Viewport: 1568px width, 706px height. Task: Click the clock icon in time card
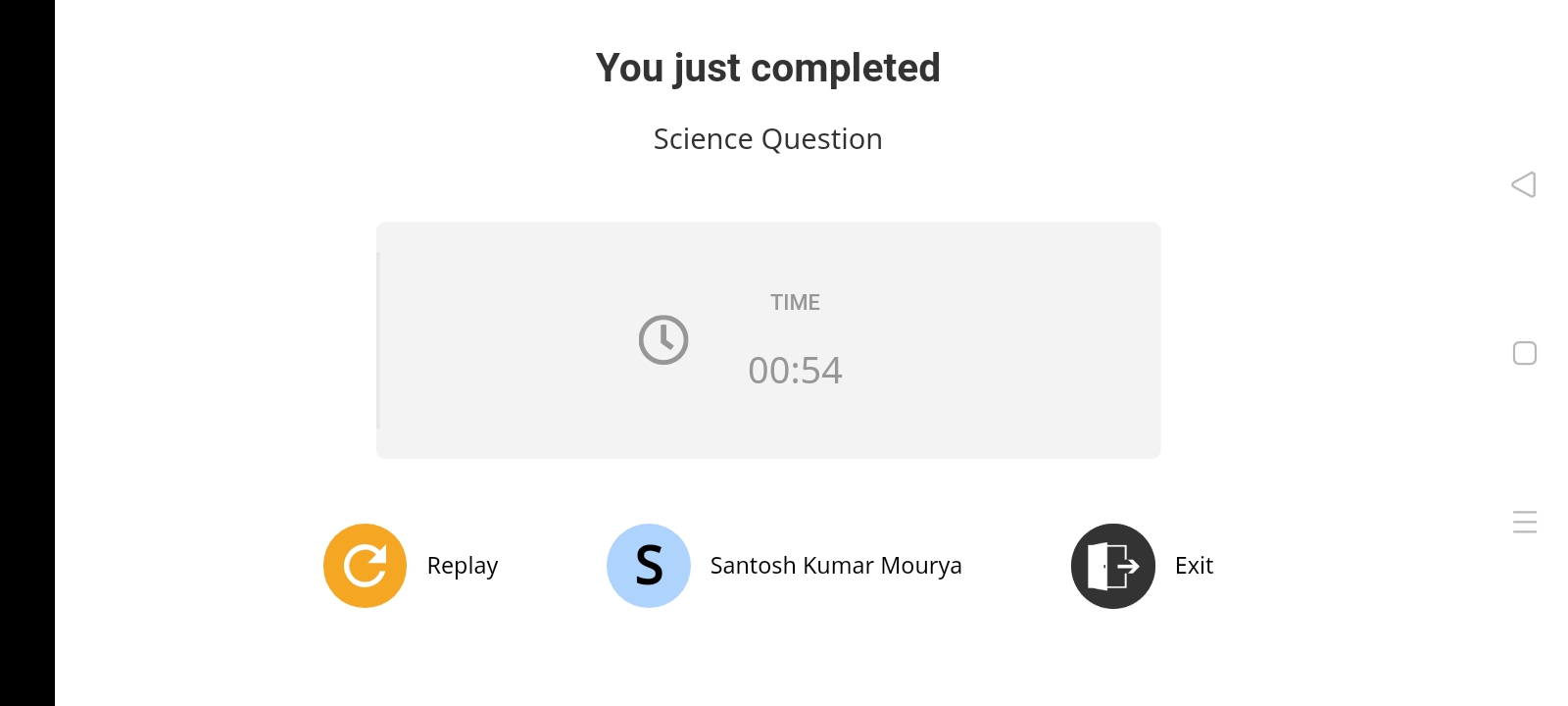point(663,340)
